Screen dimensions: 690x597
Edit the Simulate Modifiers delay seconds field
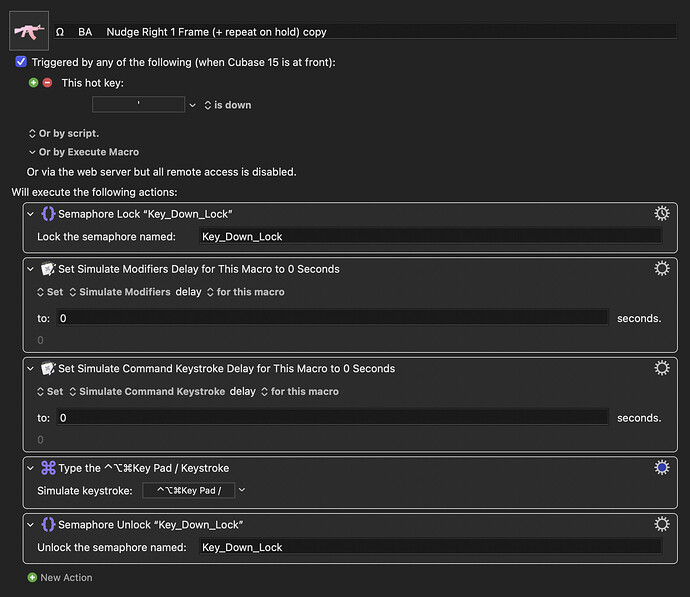333,318
